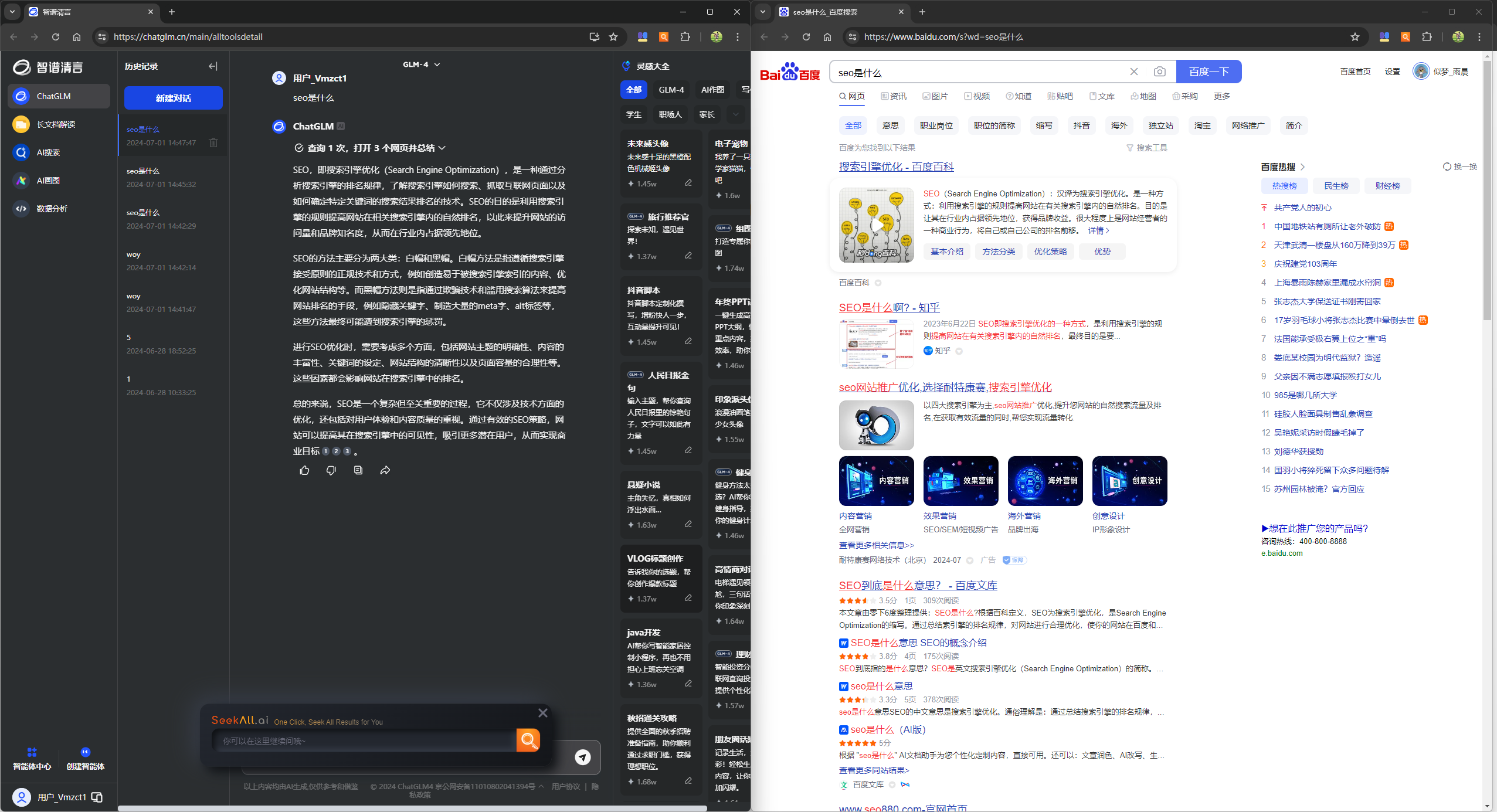
Task: Click 换一换 in 百度热搜
Action: point(1460,167)
